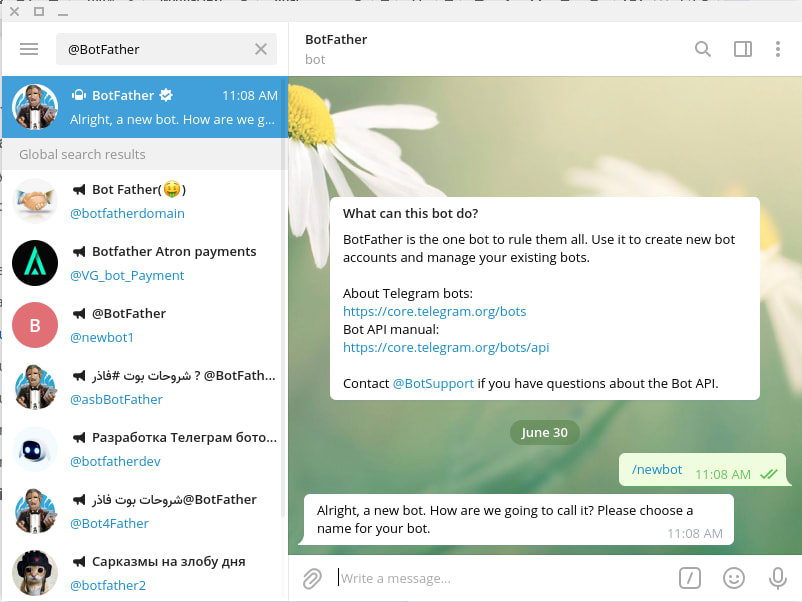Close the Telegram window
The width and height of the screenshot is (802, 602).
pos(15,11)
